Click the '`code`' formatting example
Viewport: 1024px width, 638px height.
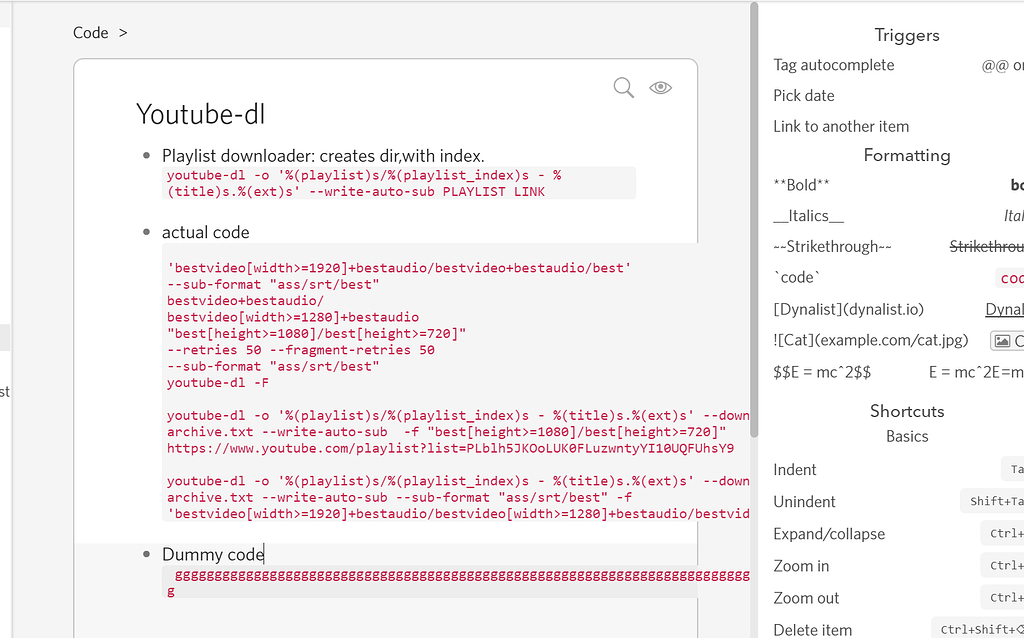pos(795,278)
